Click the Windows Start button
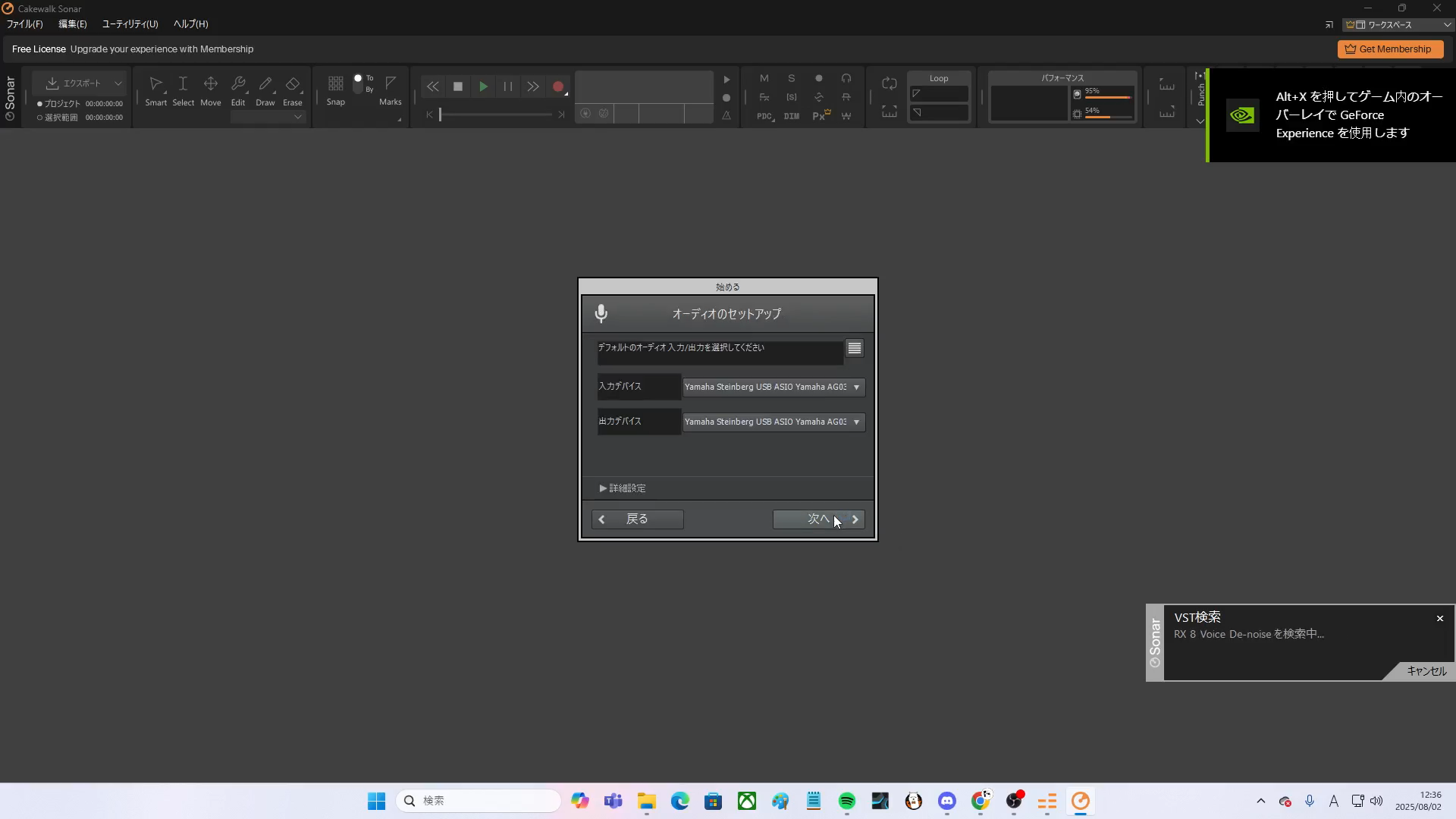 [376, 802]
